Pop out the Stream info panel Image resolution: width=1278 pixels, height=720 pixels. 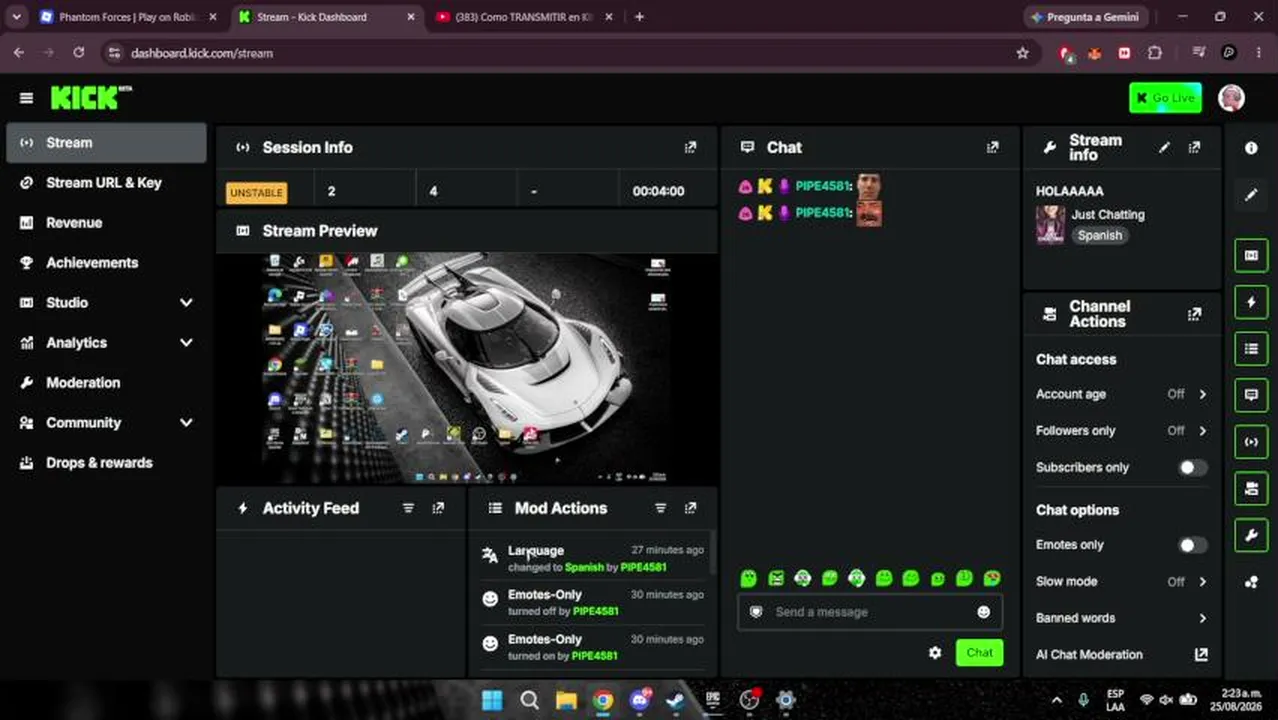coord(1194,147)
